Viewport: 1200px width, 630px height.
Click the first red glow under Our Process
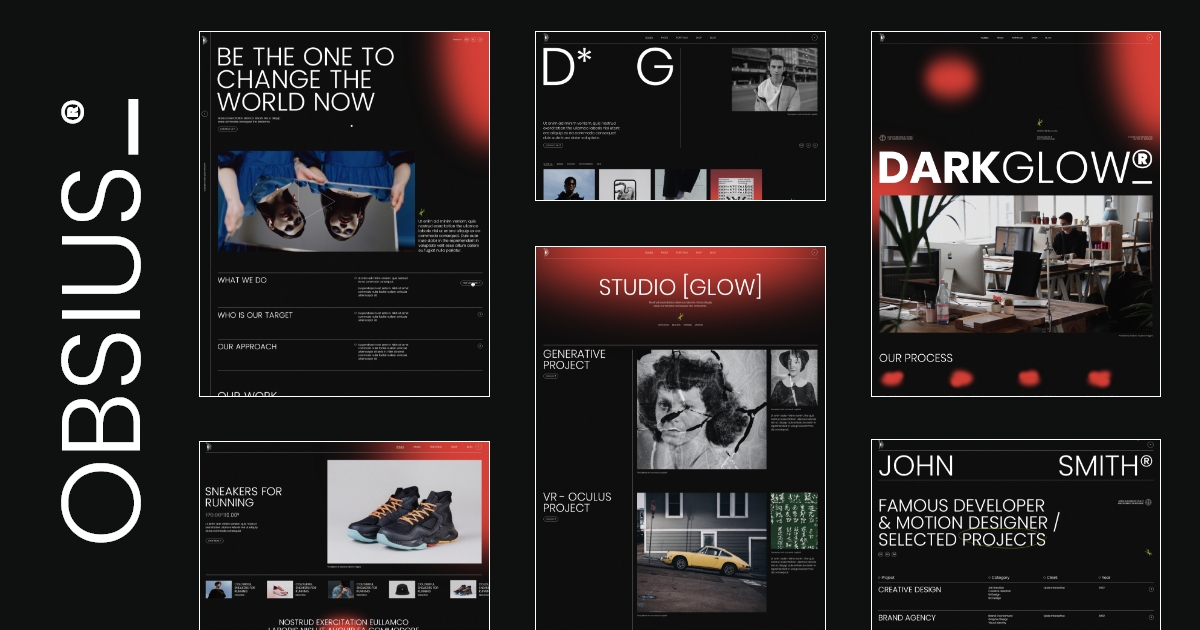[x=893, y=378]
